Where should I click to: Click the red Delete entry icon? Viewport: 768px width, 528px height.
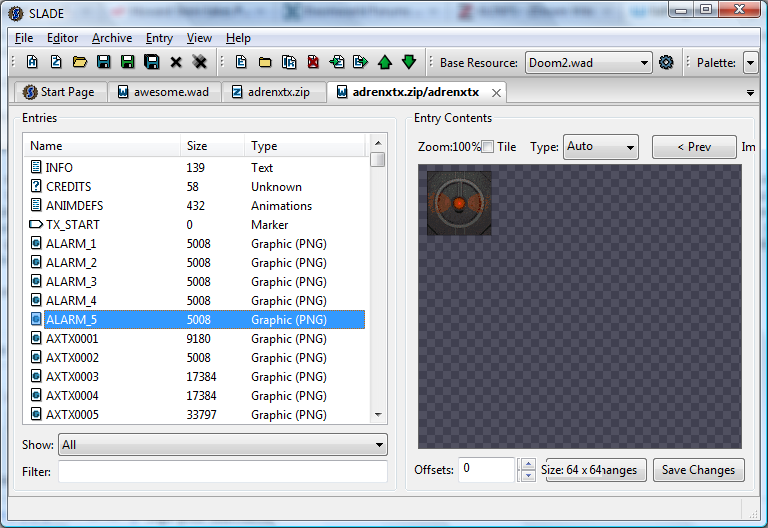point(313,62)
